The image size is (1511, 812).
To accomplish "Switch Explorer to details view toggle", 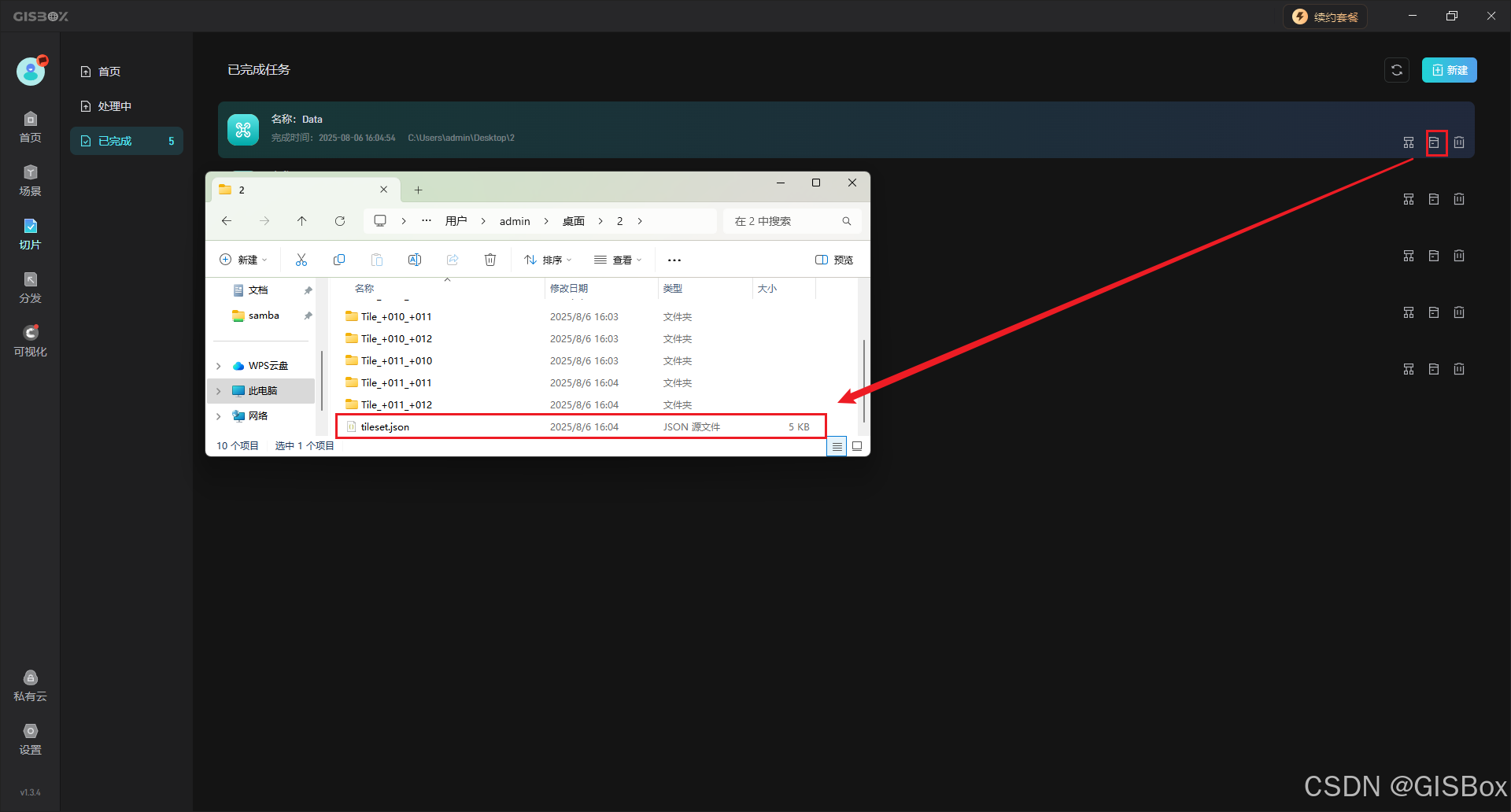I will click(837, 446).
